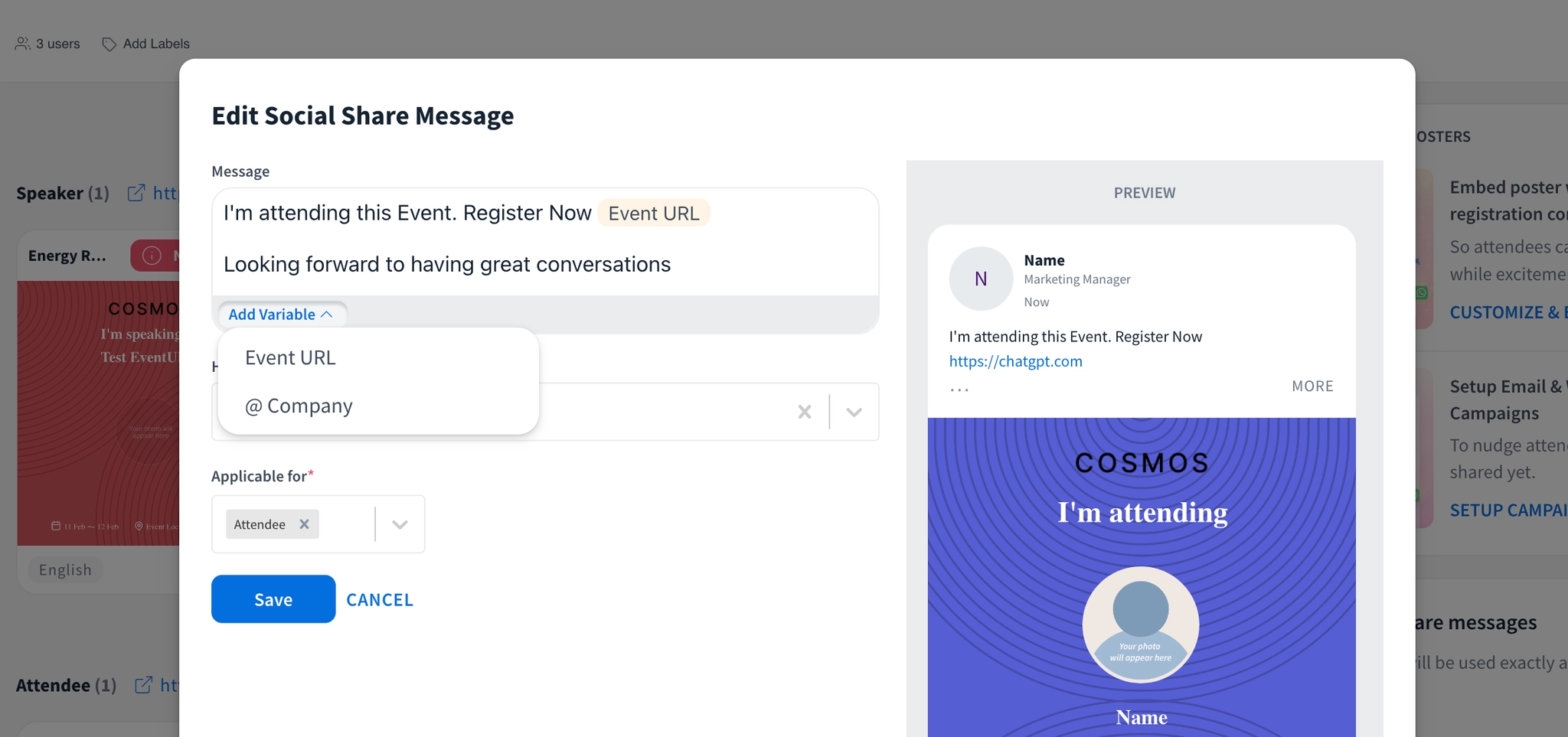This screenshot has width=1568, height=737.
Task: Remove the Attendee tag via X
Action: [304, 524]
